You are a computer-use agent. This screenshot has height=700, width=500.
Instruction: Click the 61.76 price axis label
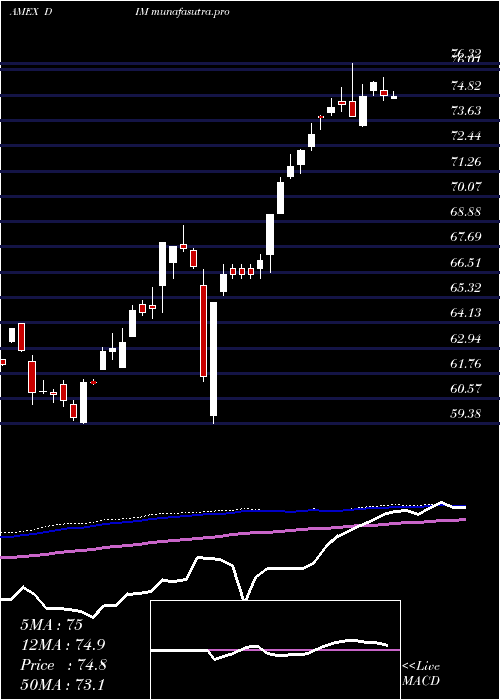467,364
